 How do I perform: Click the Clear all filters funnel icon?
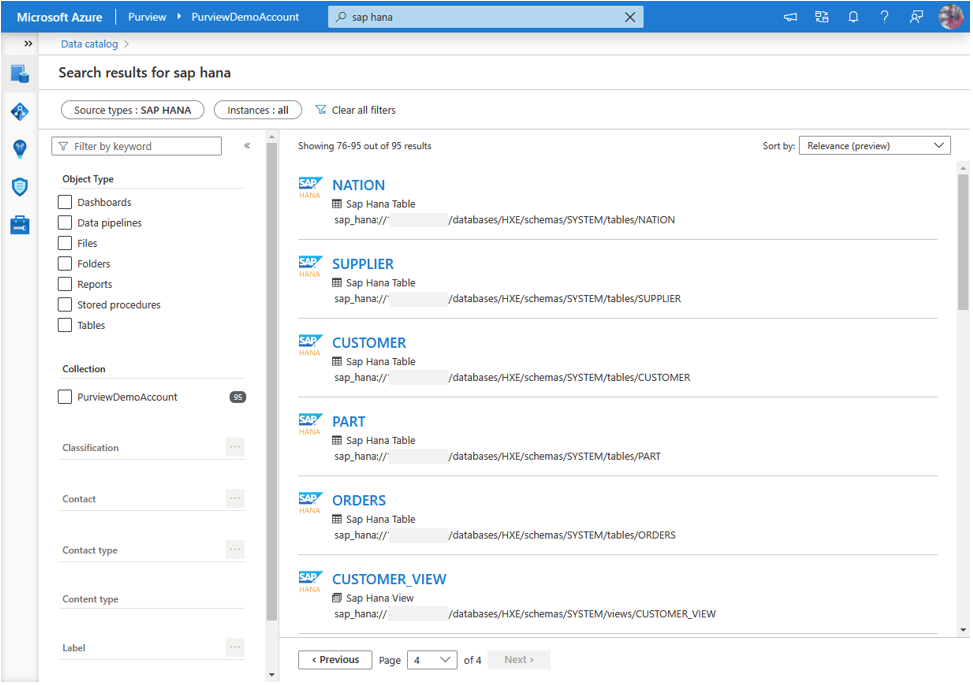321,110
